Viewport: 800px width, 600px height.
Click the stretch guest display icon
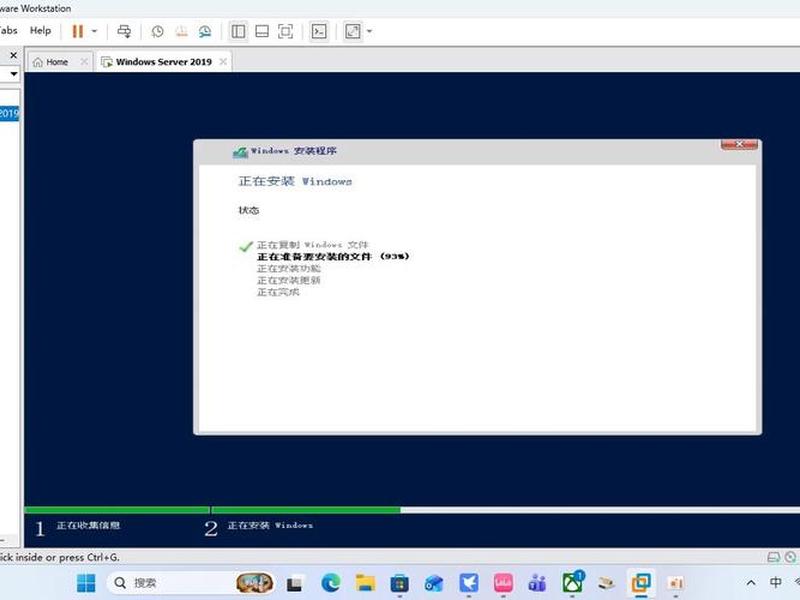click(x=353, y=32)
